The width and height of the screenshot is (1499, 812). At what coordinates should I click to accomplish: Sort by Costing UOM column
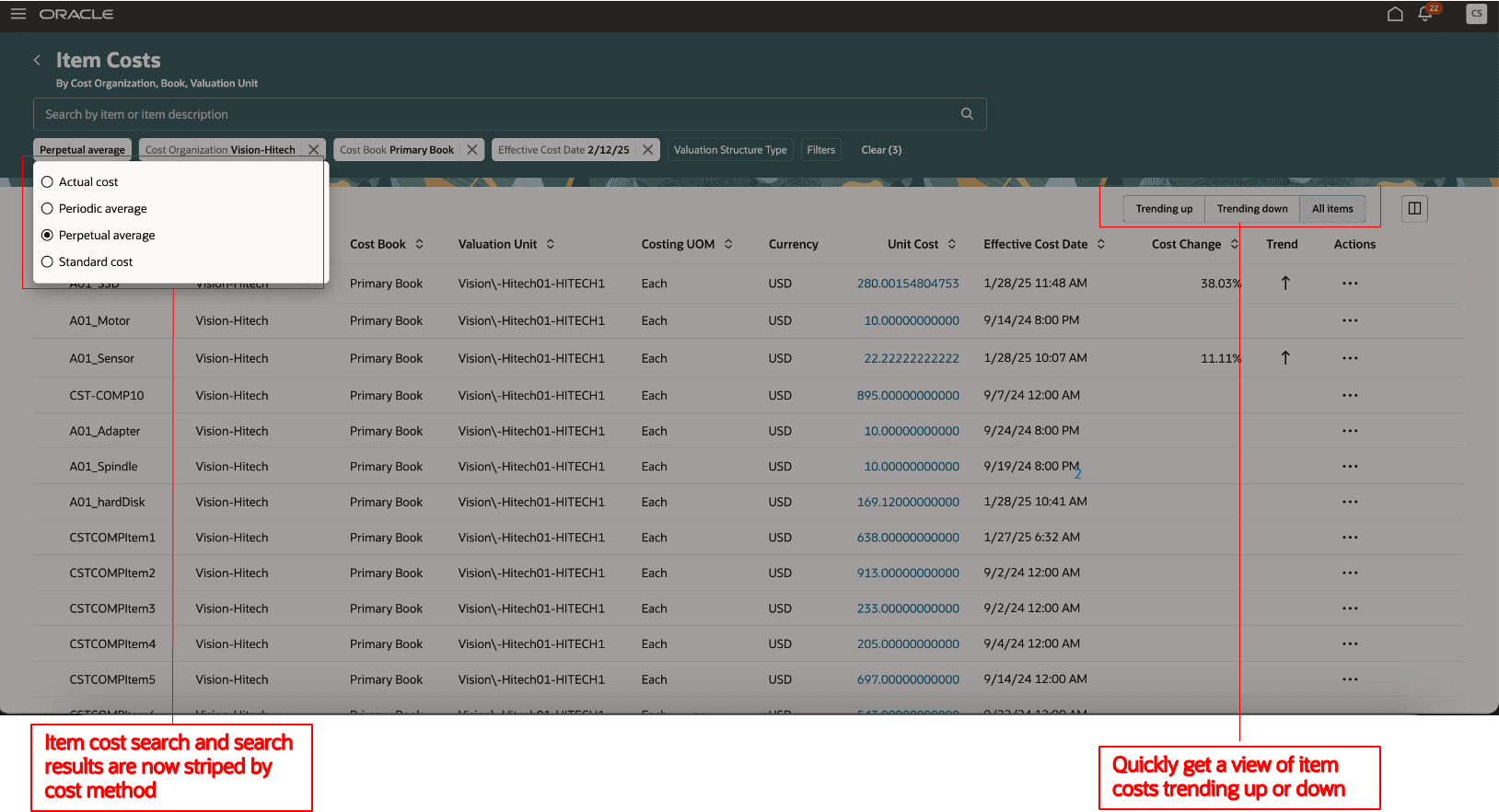[x=728, y=244]
